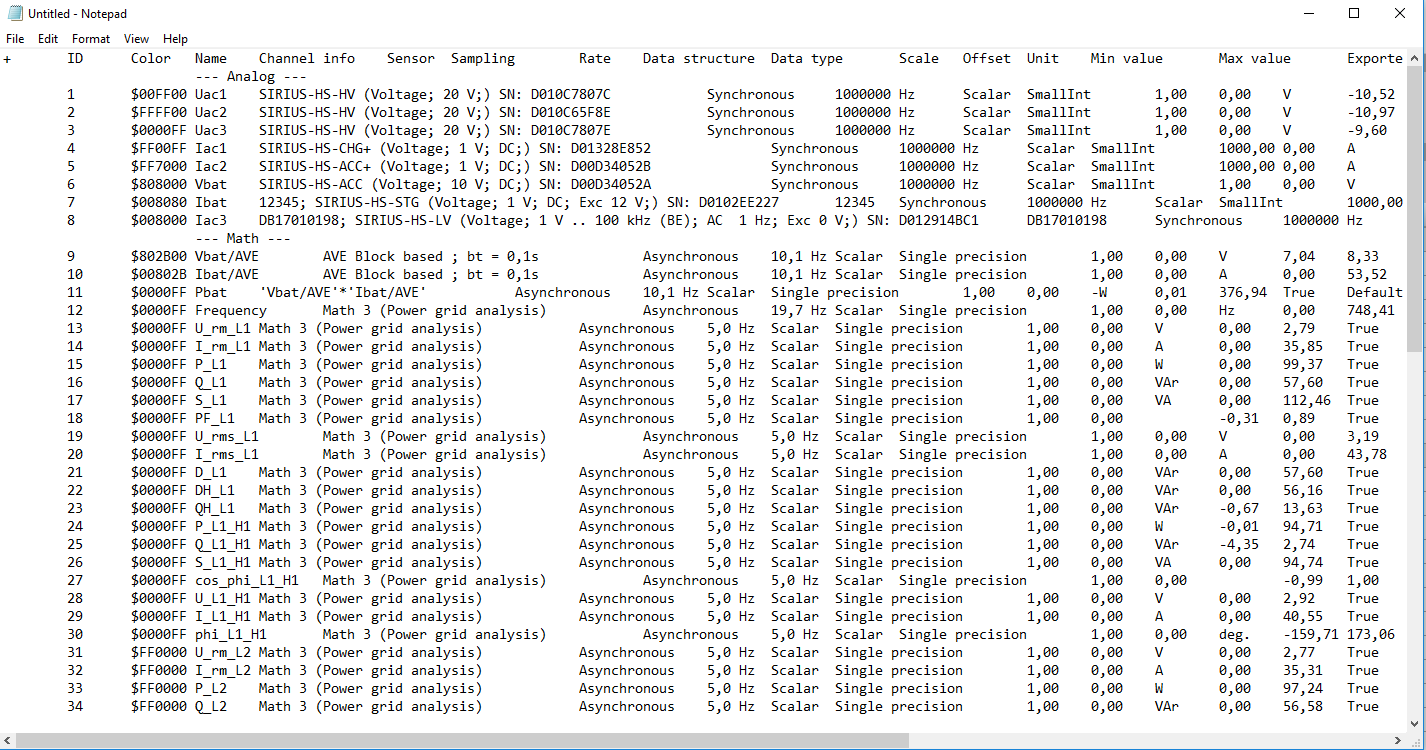The height and width of the screenshot is (750, 1426).
Task: Open the Edit menu
Action: point(48,39)
